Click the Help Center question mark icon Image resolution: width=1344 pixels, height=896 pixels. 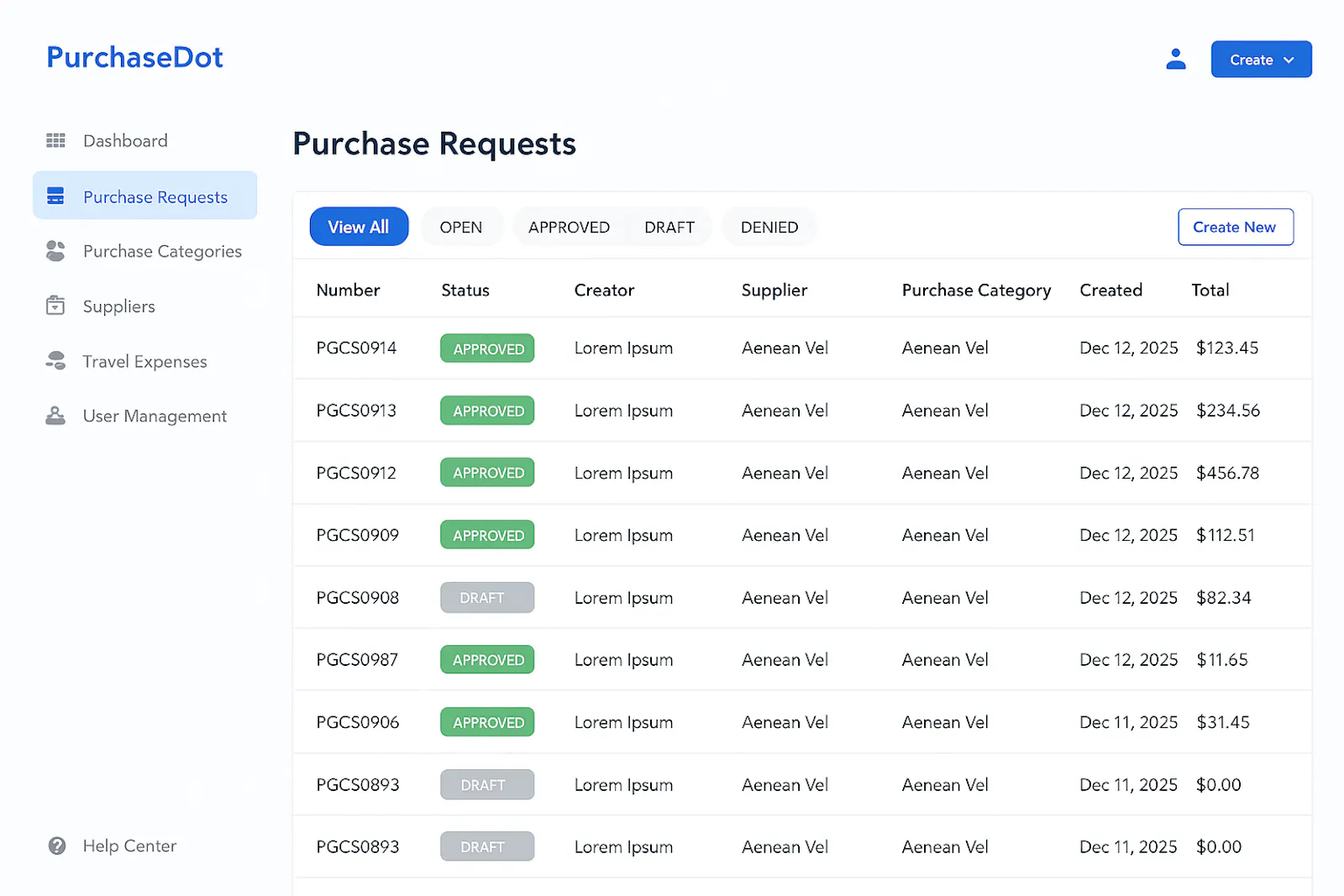coord(57,846)
